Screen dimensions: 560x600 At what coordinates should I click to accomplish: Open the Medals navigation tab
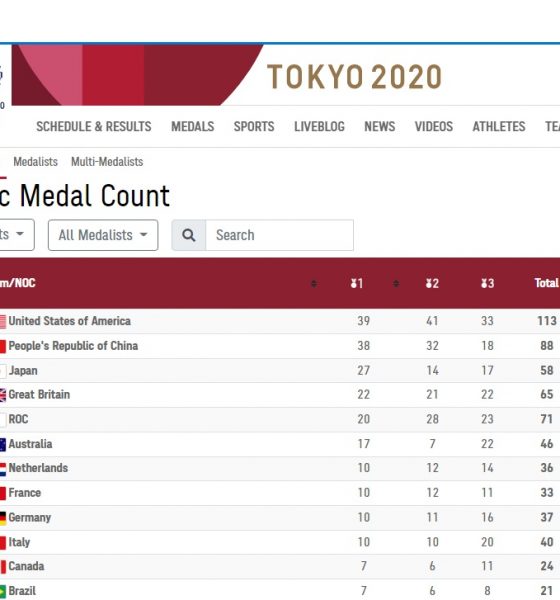pyautogui.click(x=193, y=126)
